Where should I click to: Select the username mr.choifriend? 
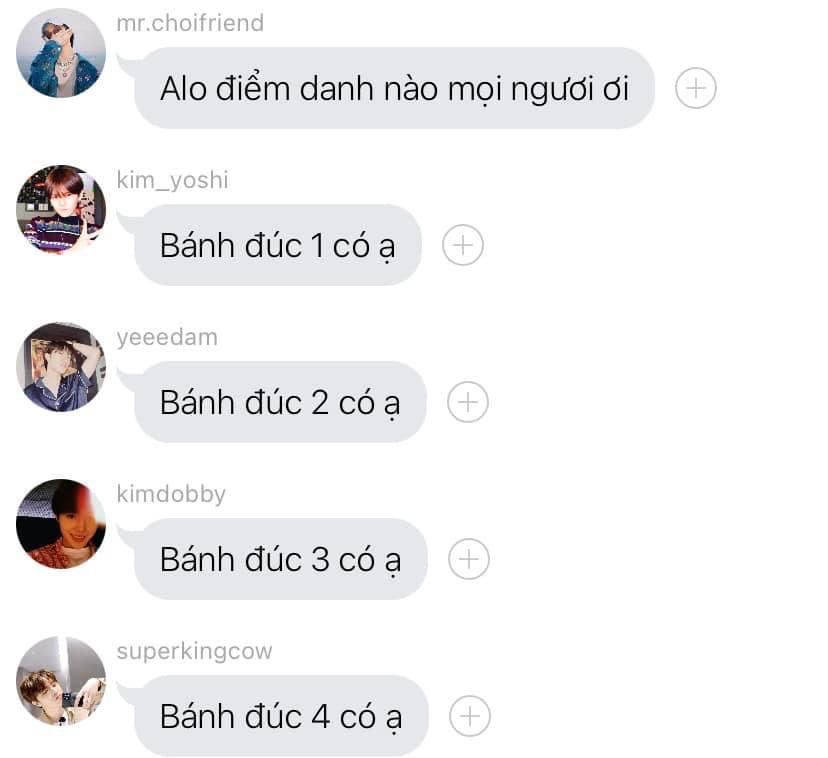point(190,23)
